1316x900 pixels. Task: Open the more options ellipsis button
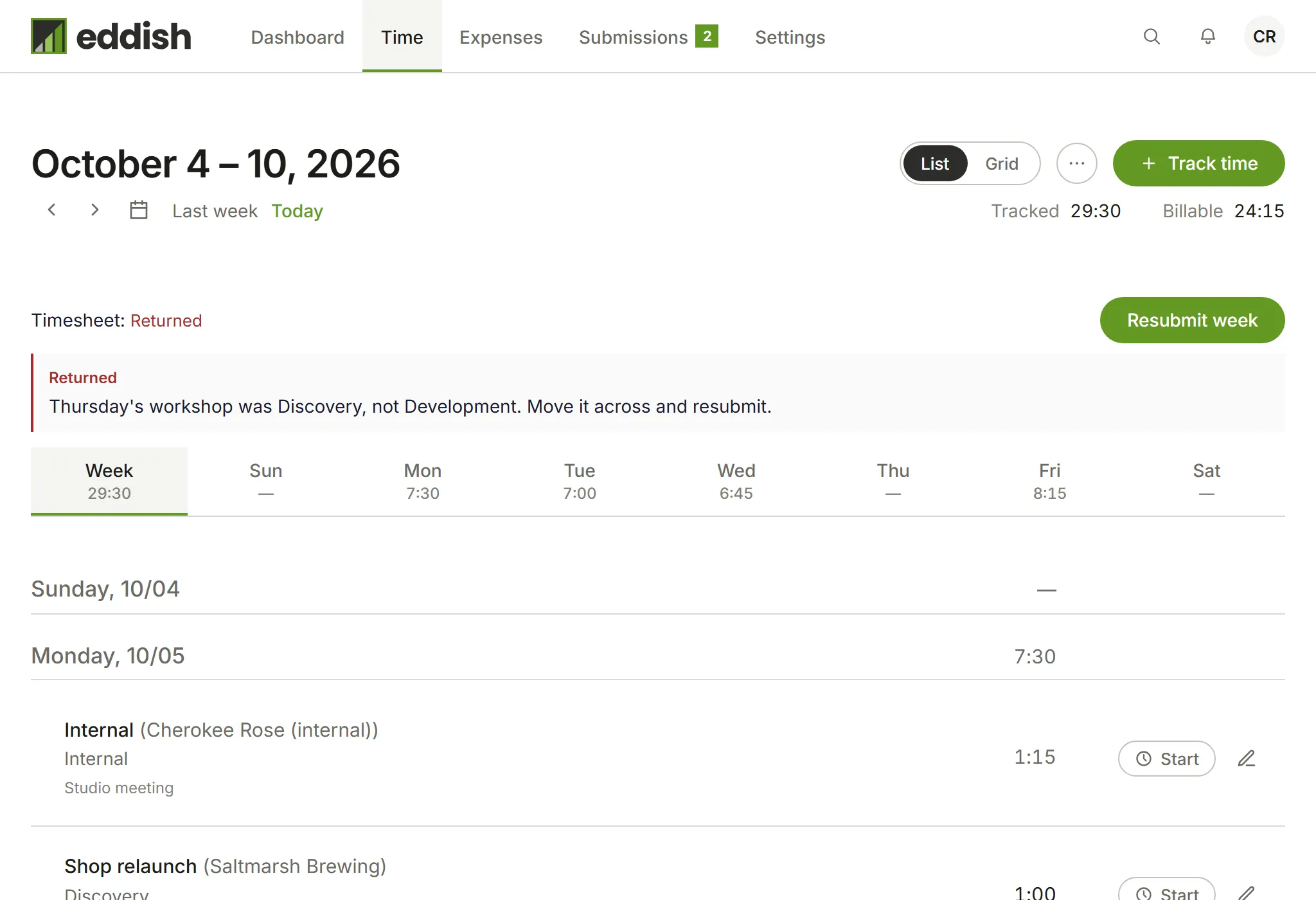pos(1077,163)
